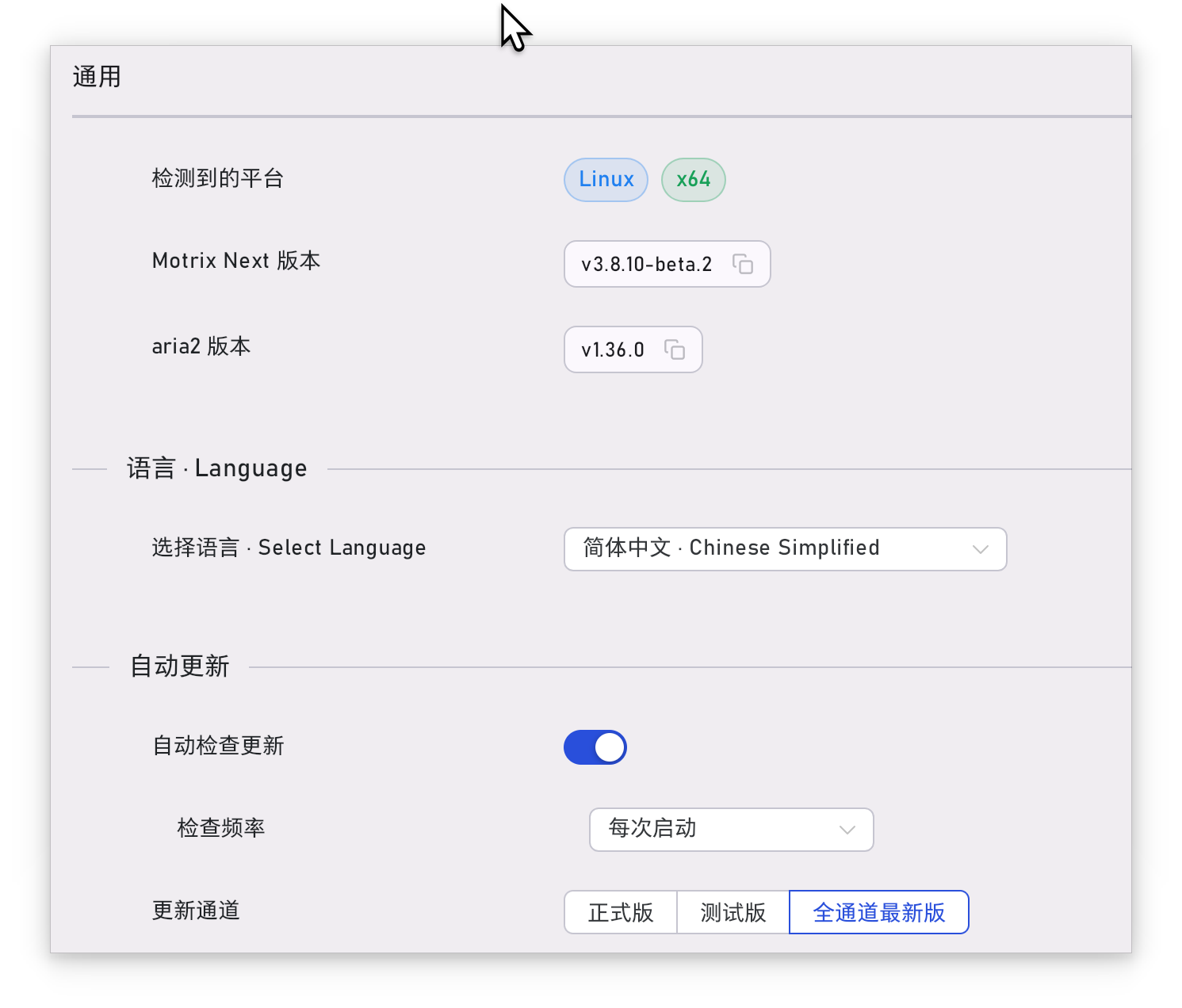The width and height of the screenshot is (1182, 1008).
Task: Click the x64 architecture tag
Action: 694,180
